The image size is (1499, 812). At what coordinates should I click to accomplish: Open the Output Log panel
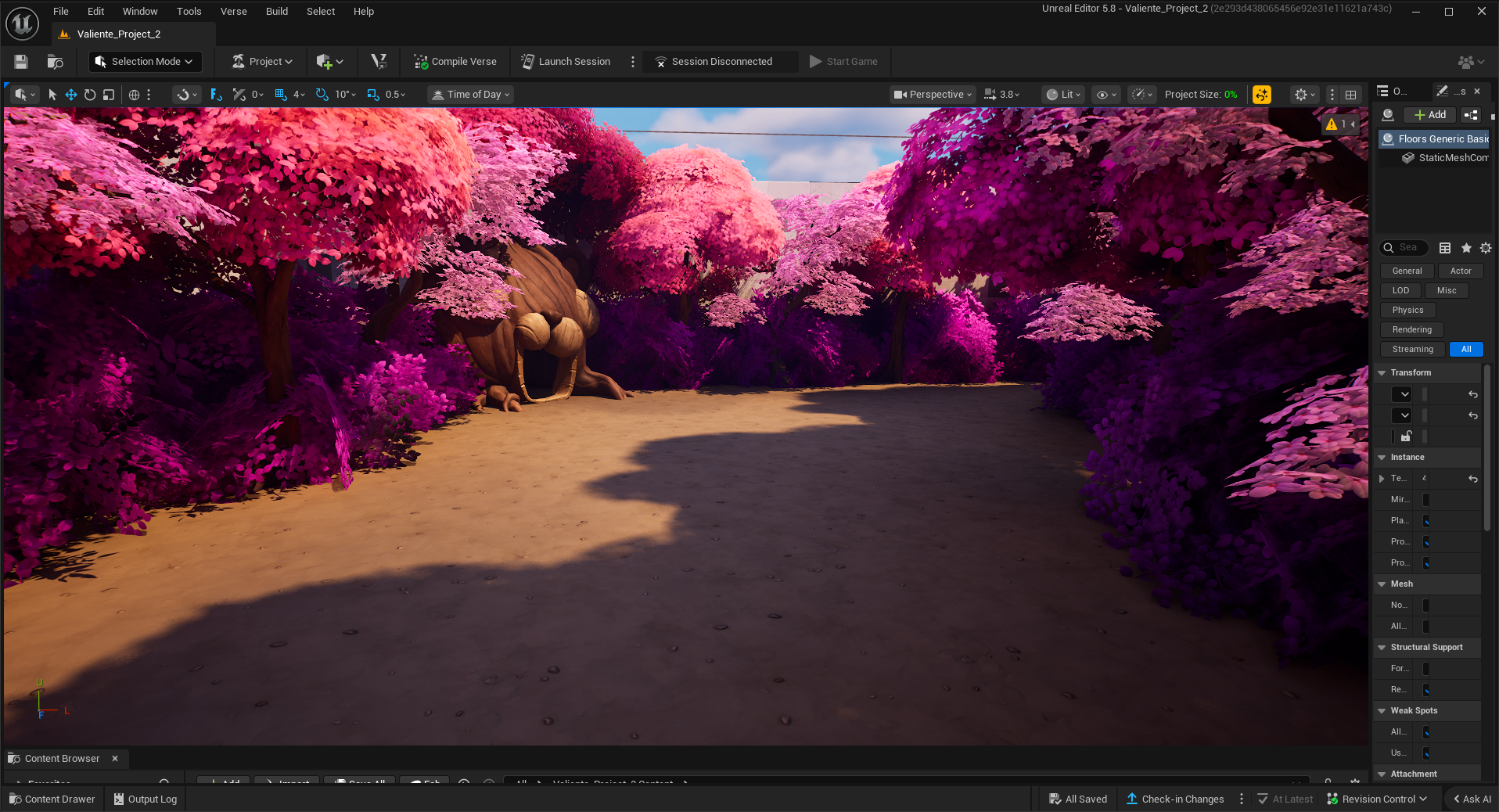tap(146, 799)
